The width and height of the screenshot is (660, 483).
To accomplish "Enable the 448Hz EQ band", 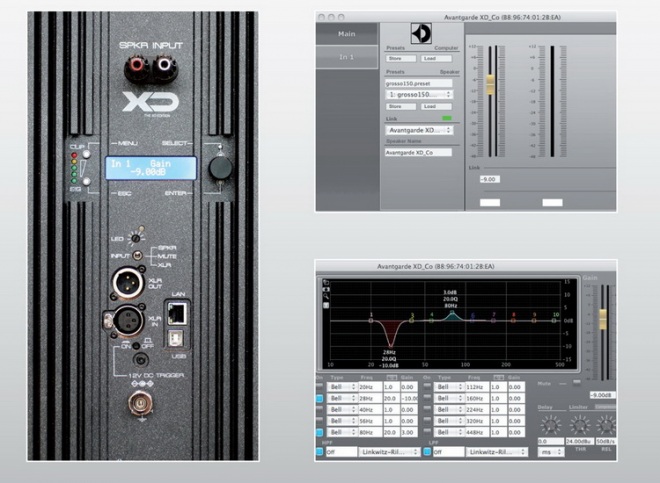I will (427, 432).
